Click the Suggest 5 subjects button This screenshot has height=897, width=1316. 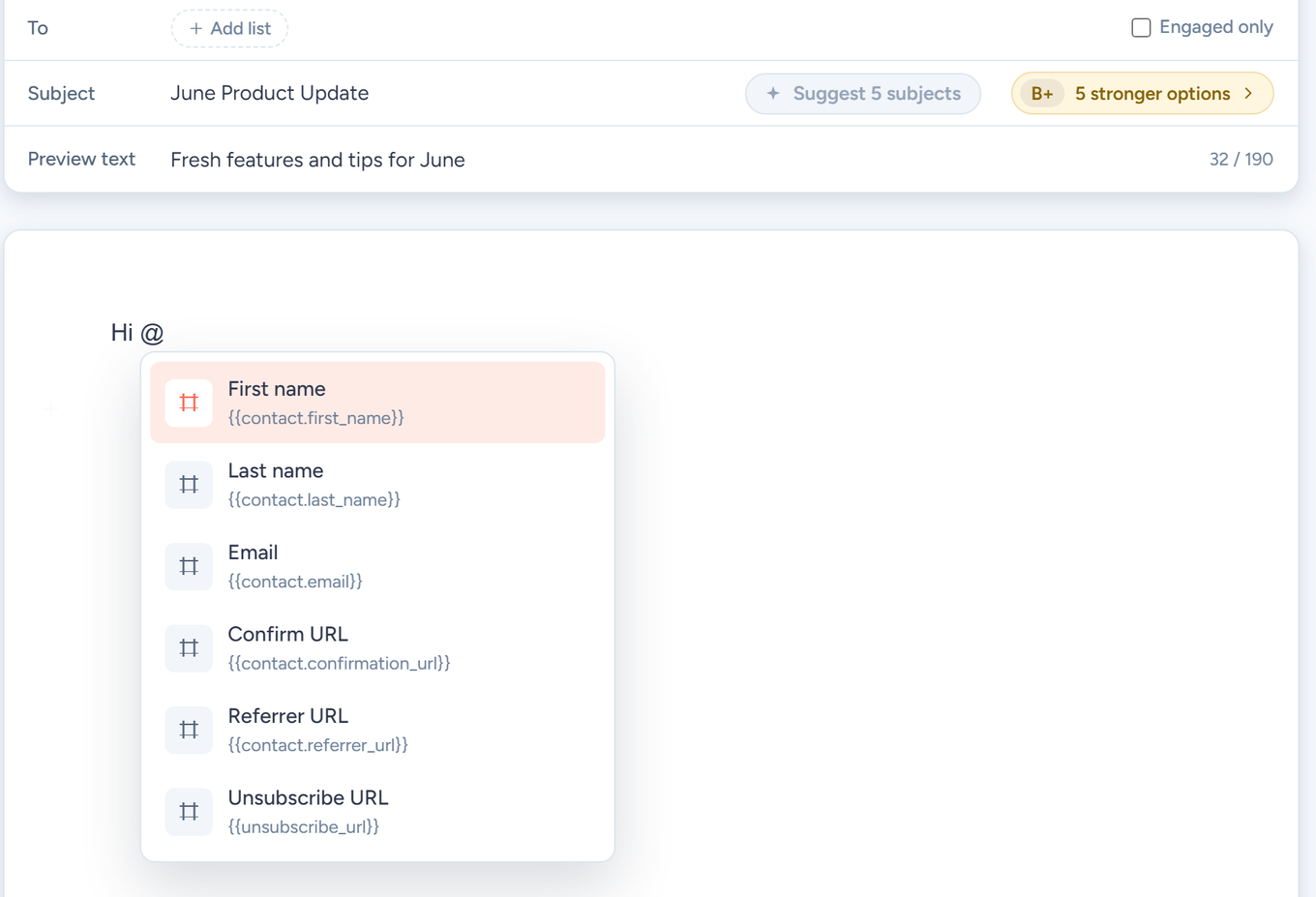[x=863, y=94]
